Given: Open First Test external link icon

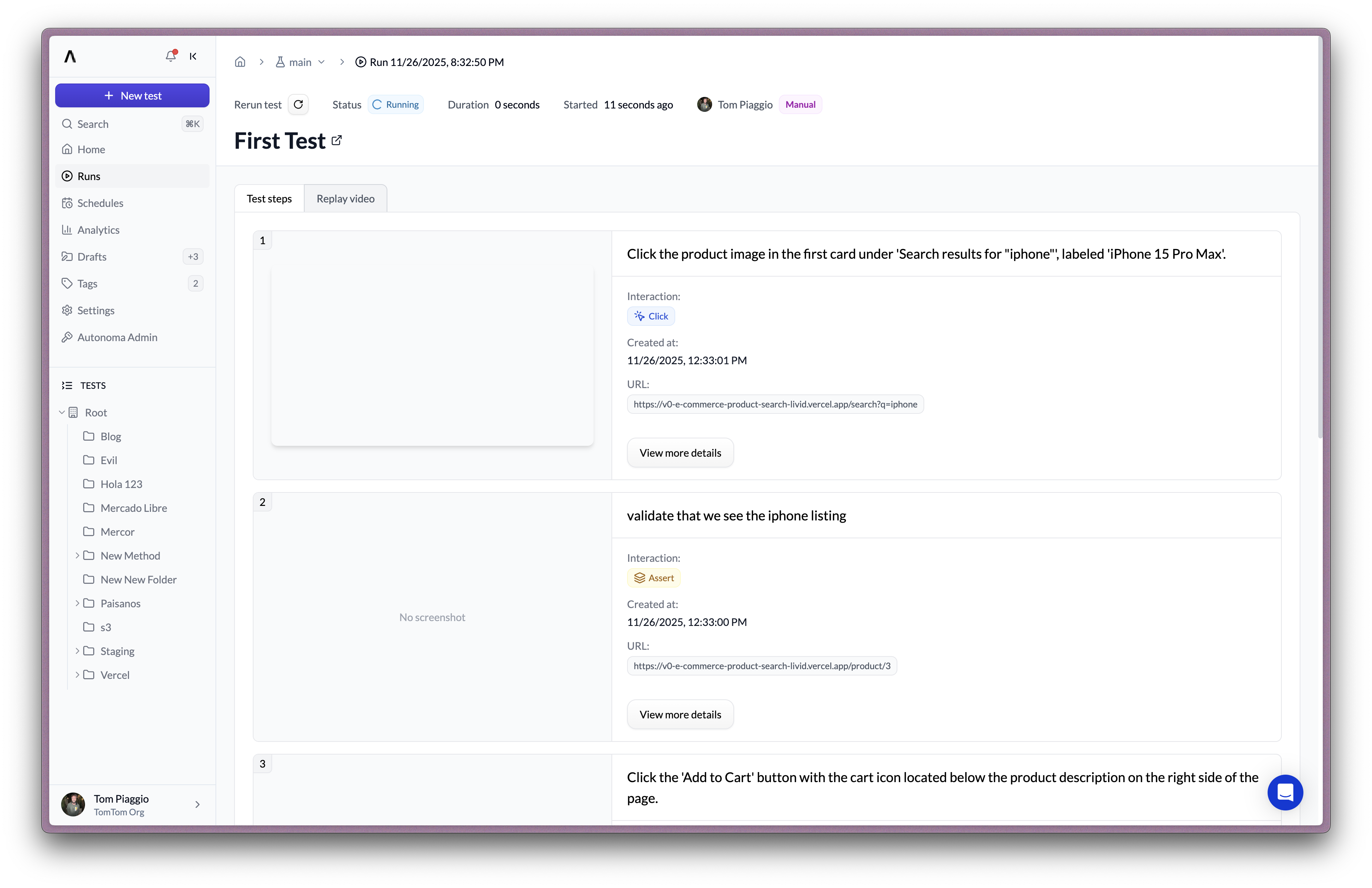Looking at the screenshot, I should [337, 140].
